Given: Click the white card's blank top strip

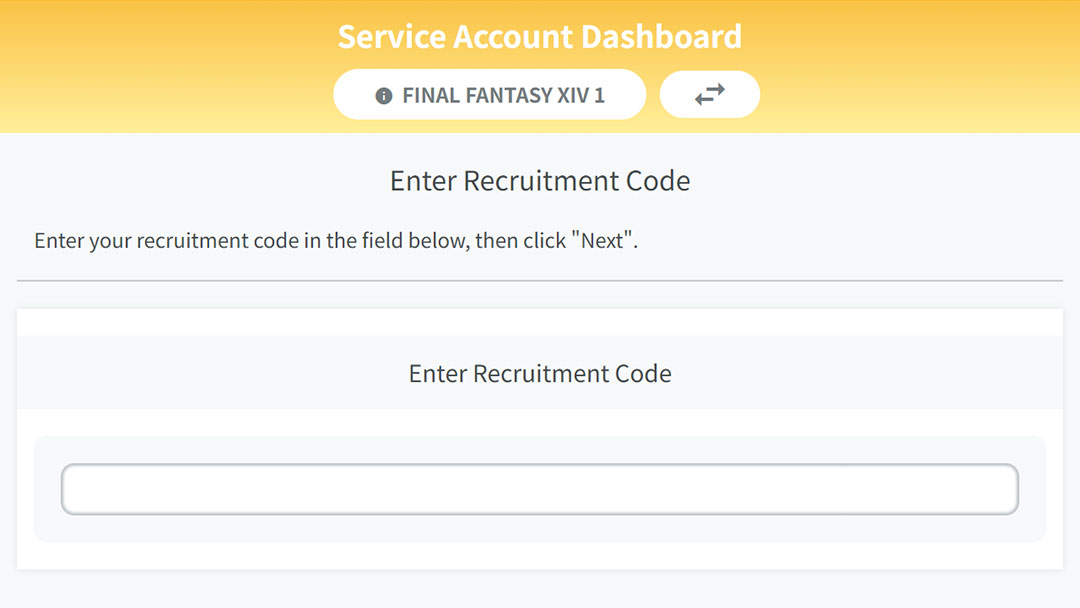Looking at the screenshot, I should click(540, 322).
